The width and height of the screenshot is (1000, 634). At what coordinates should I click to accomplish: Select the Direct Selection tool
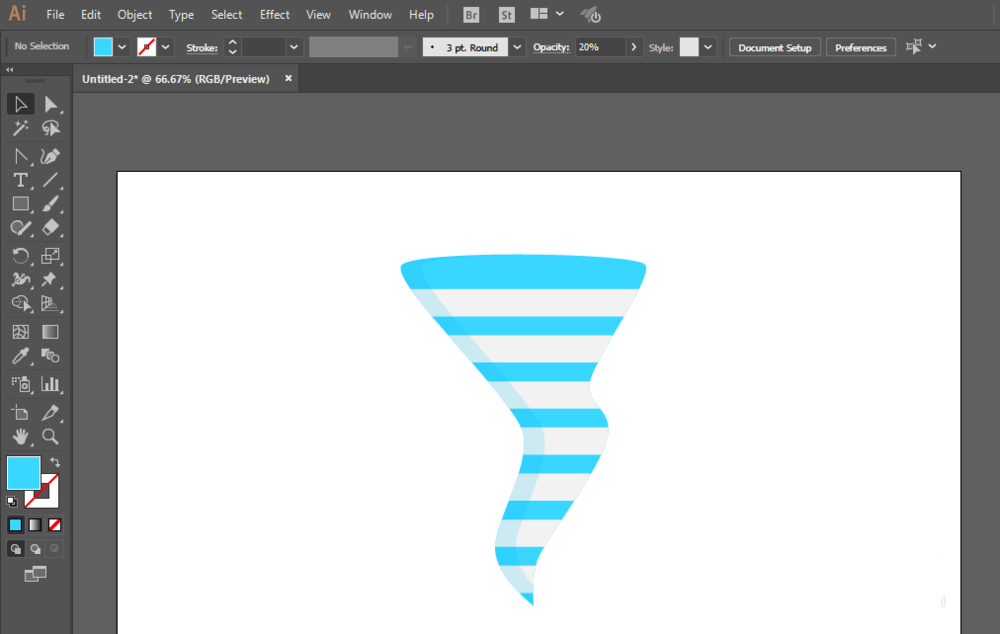click(50, 104)
